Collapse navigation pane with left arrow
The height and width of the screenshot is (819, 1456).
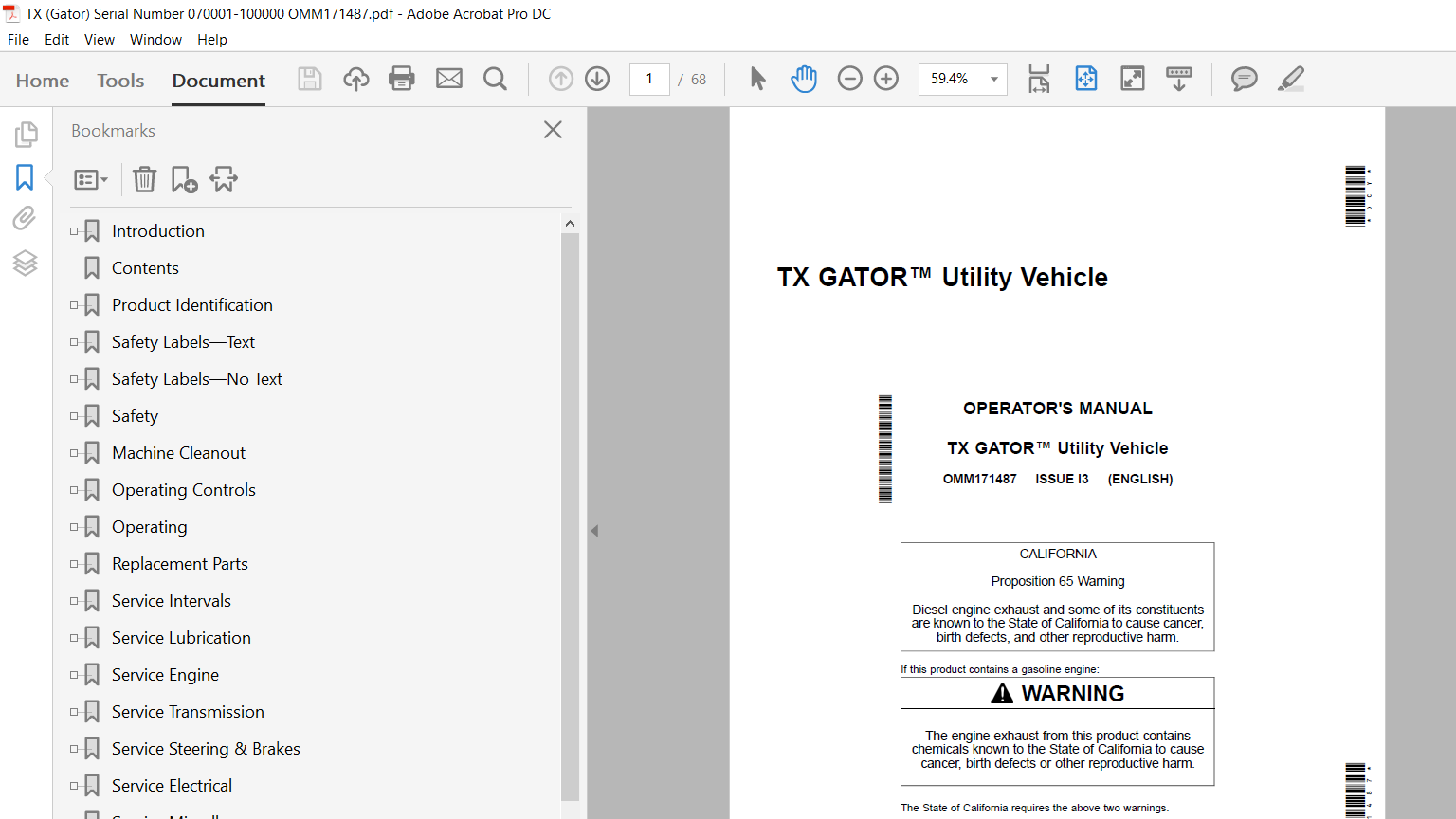coord(594,531)
